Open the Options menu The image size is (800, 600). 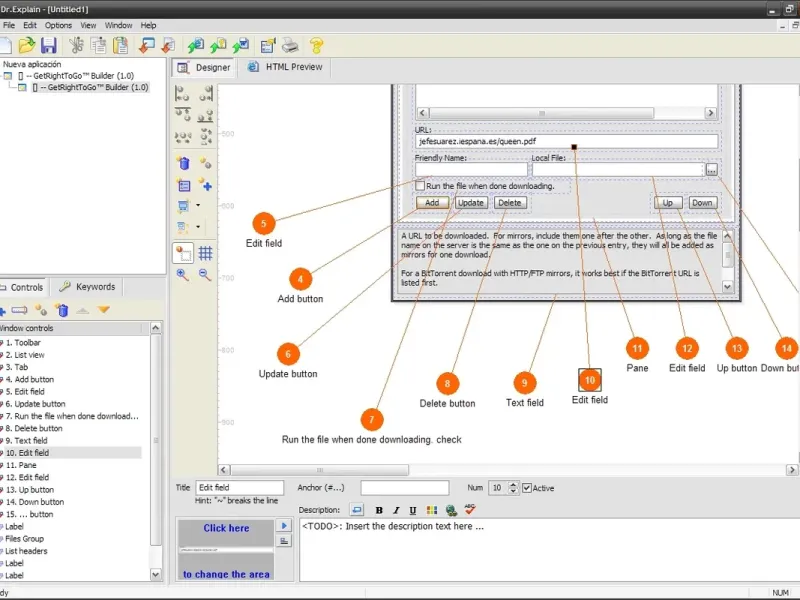pyautogui.click(x=58, y=25)
